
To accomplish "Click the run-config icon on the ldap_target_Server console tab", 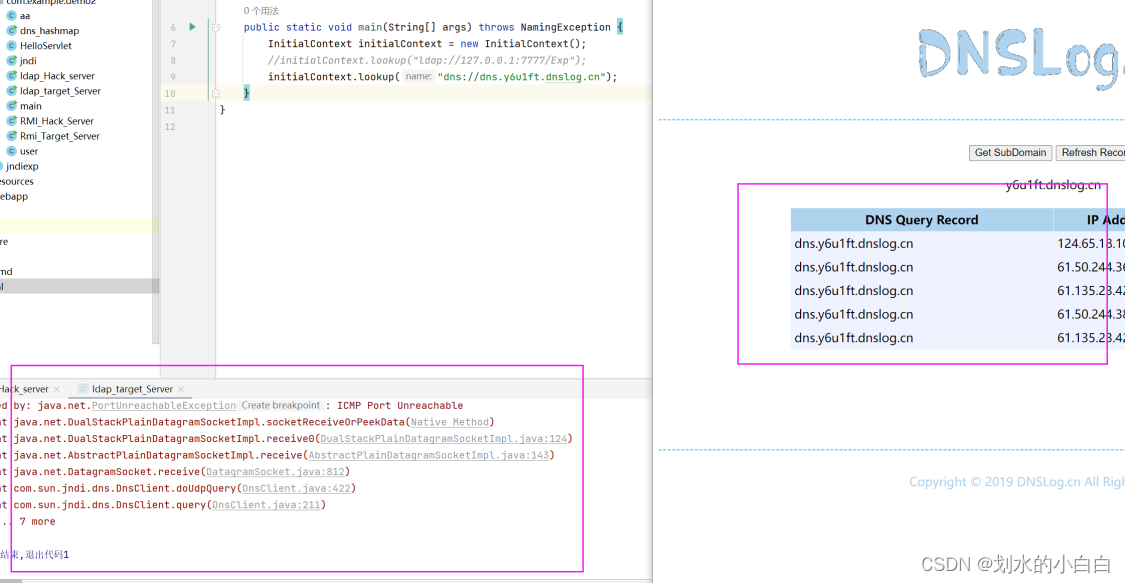I will [x=83, y=389].
